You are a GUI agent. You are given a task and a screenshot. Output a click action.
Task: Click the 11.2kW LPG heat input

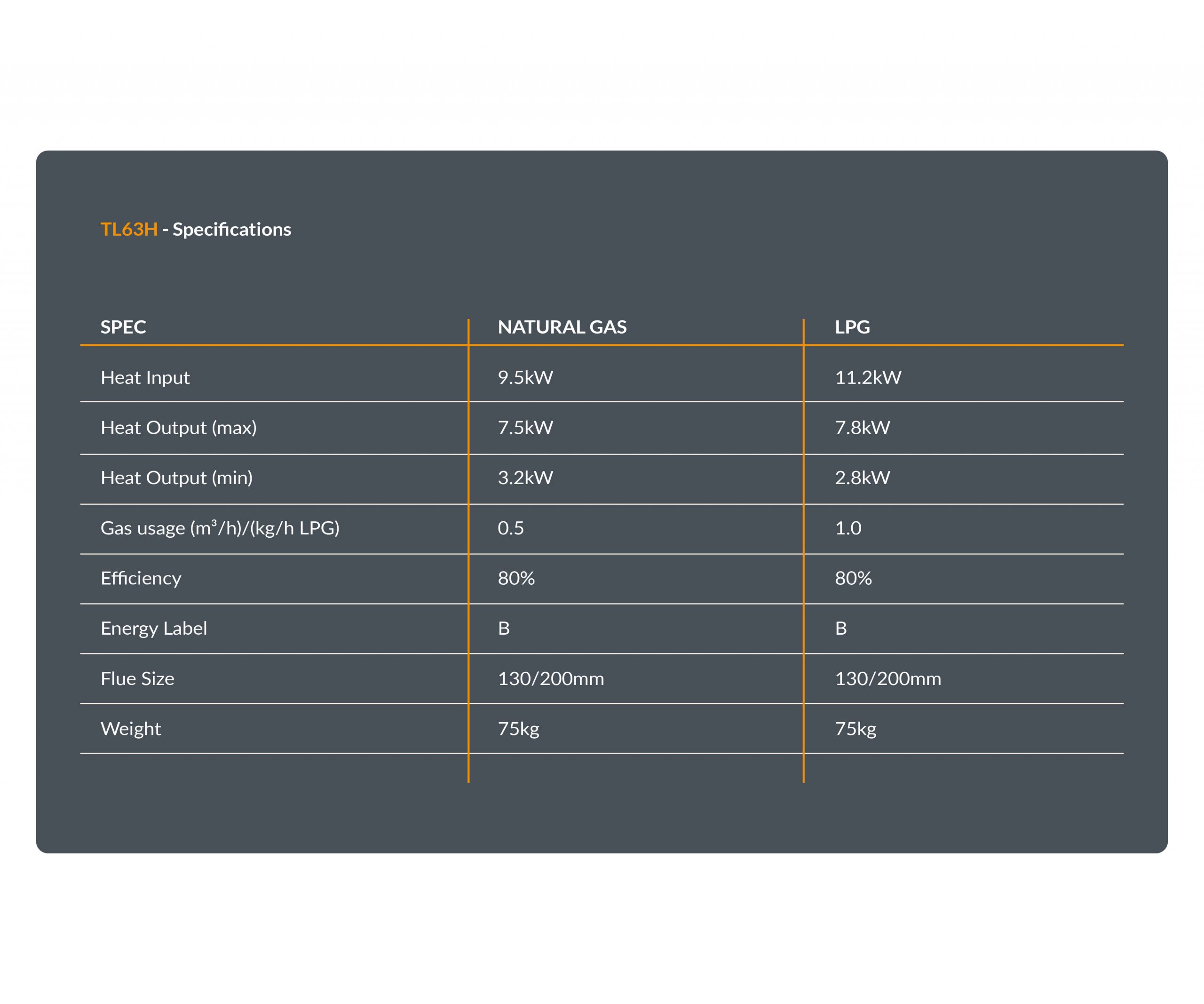pyautogui.click(x=868, y=377)
